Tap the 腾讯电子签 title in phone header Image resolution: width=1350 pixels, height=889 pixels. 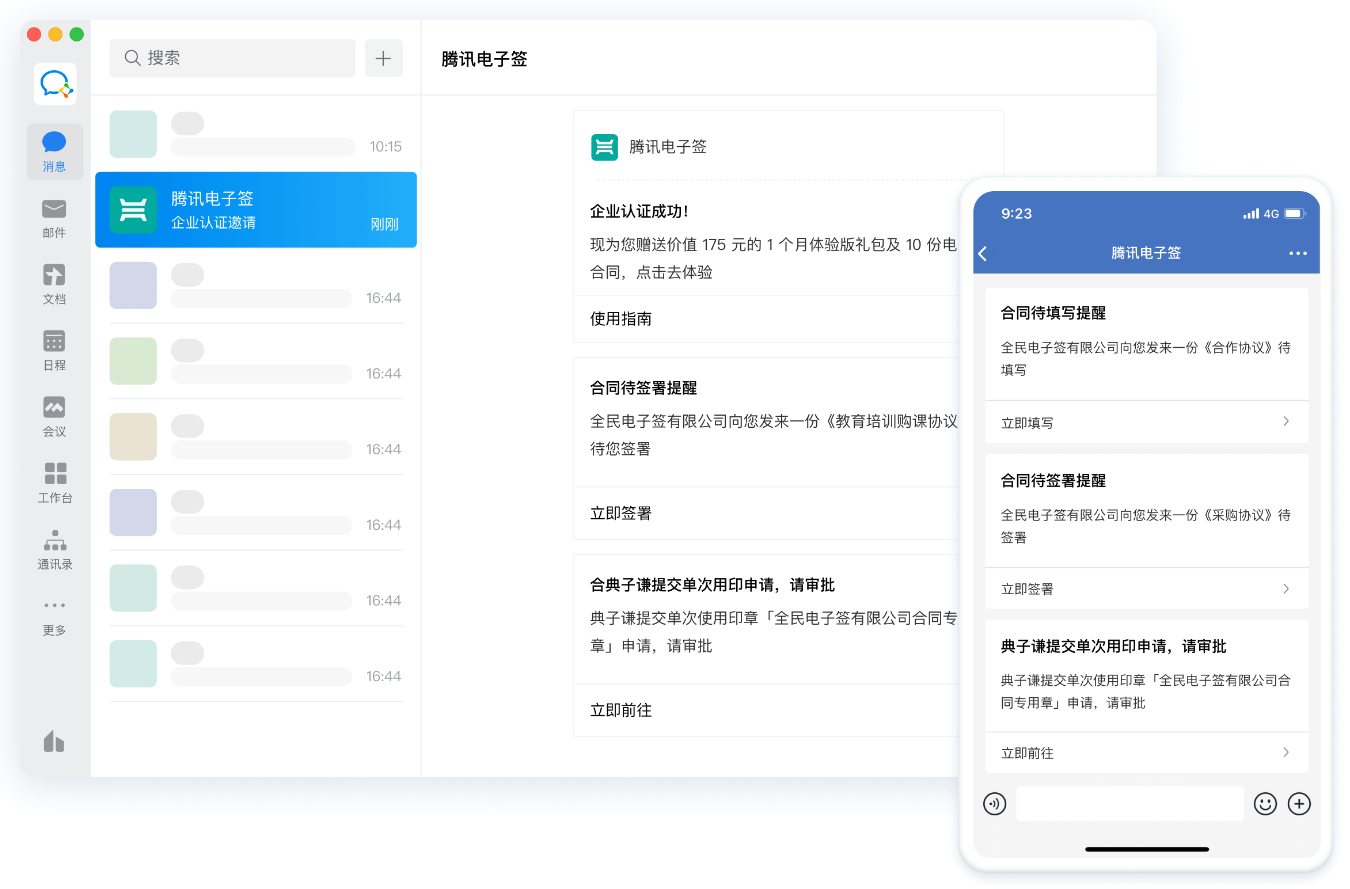(1146, 254)
